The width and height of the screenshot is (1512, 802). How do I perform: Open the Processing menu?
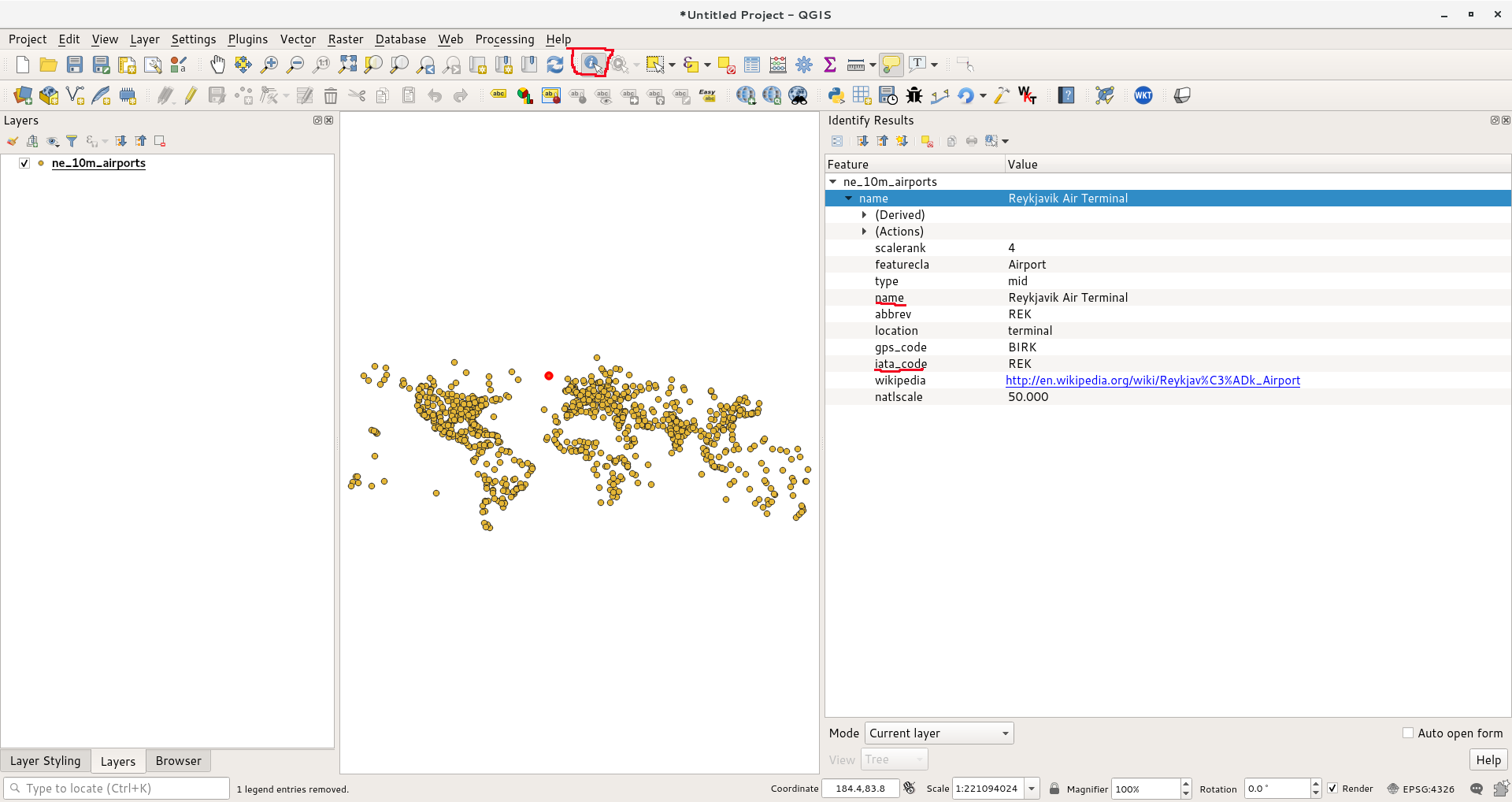pyautogui.click(x=504, y=39)
